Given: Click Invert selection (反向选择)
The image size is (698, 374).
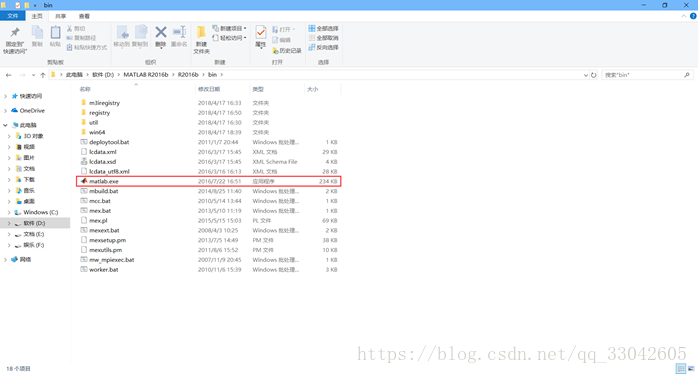Looking at the screenshot, I should 324,47.
